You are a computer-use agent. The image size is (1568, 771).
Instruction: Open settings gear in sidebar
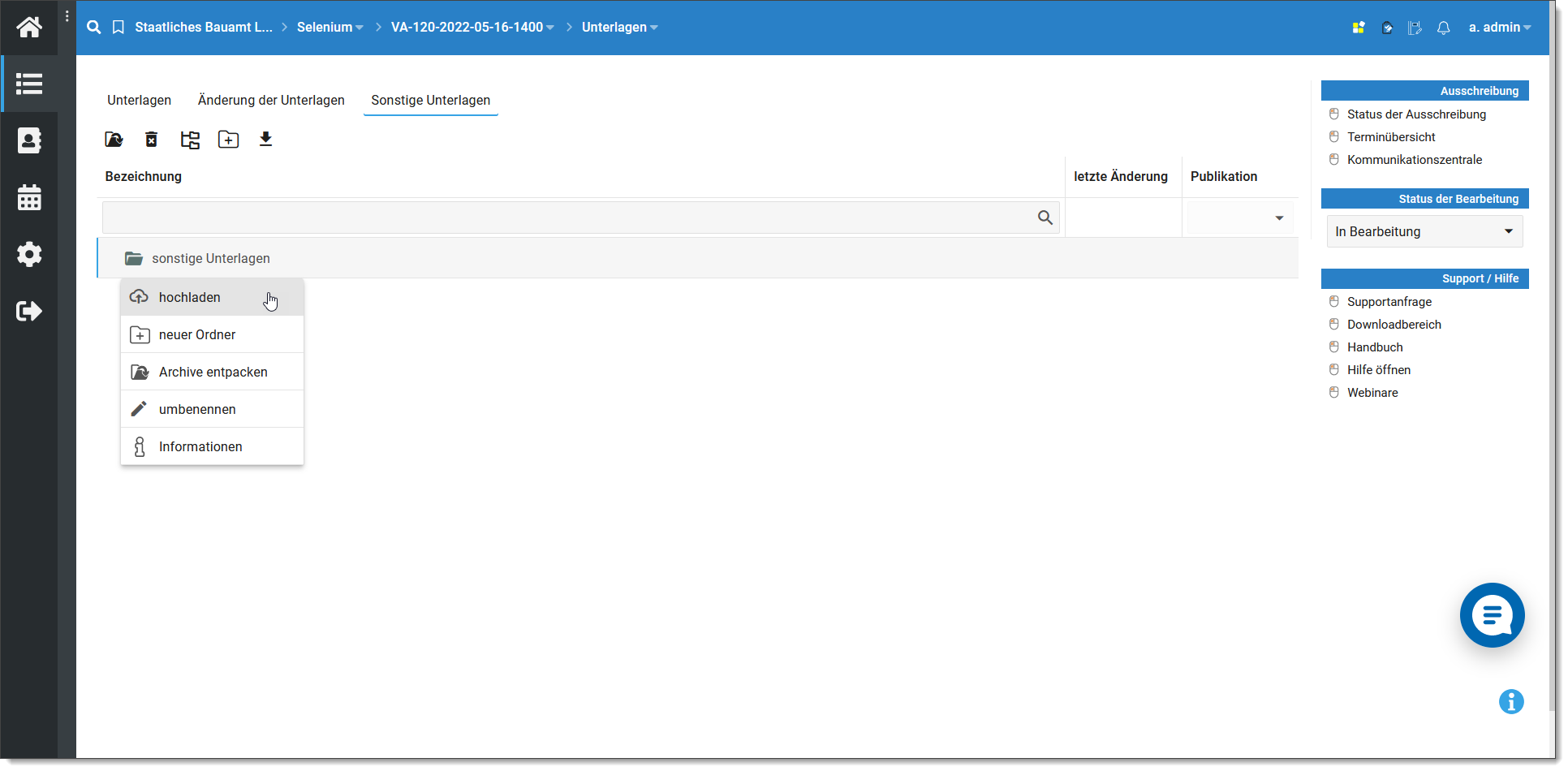tap(29, 254)
